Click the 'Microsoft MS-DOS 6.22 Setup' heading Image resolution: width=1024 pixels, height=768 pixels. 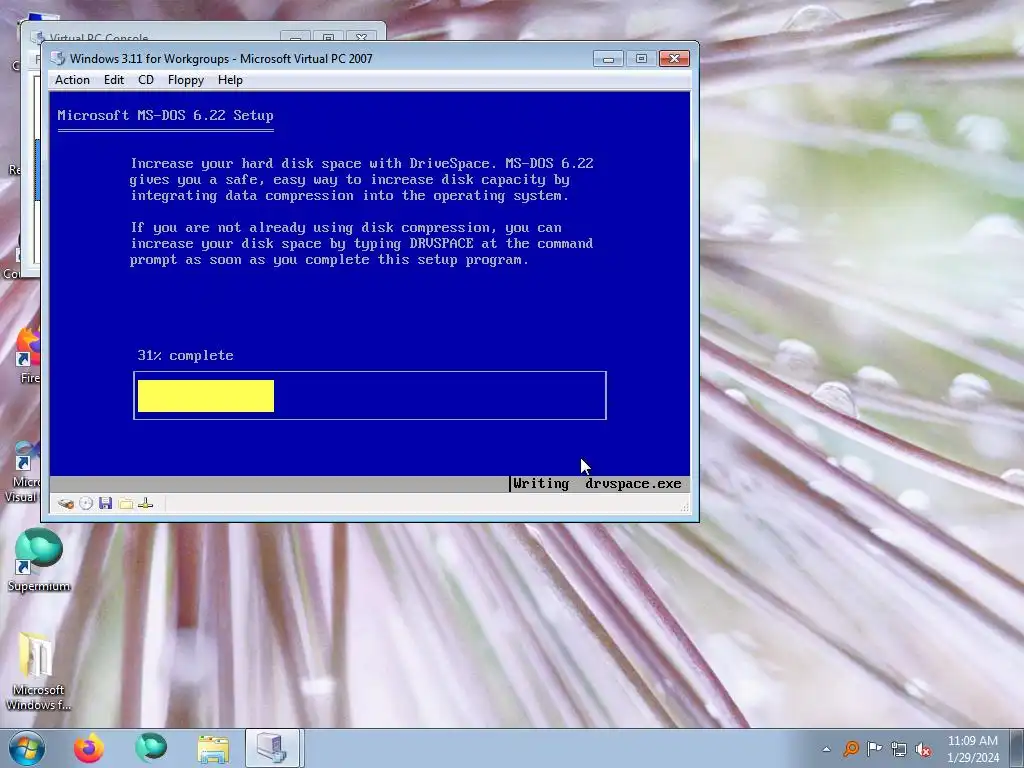point(165,116)
